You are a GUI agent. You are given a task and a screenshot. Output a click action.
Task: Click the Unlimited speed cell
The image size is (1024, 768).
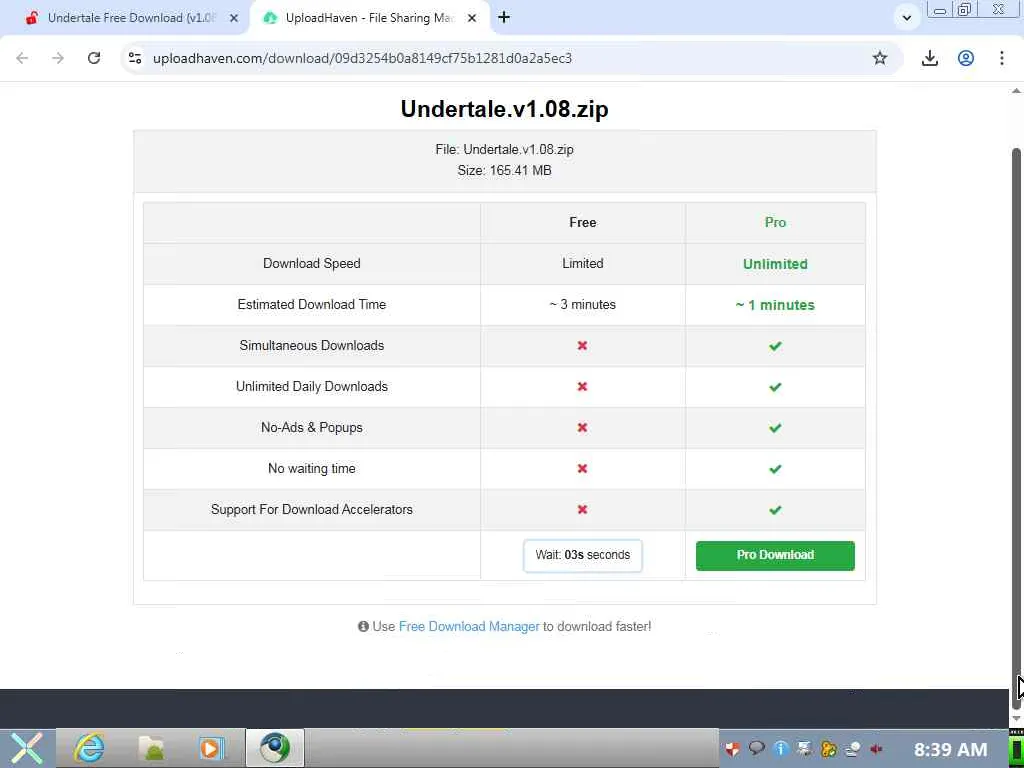pyautogui.click(x=775, y=264)
